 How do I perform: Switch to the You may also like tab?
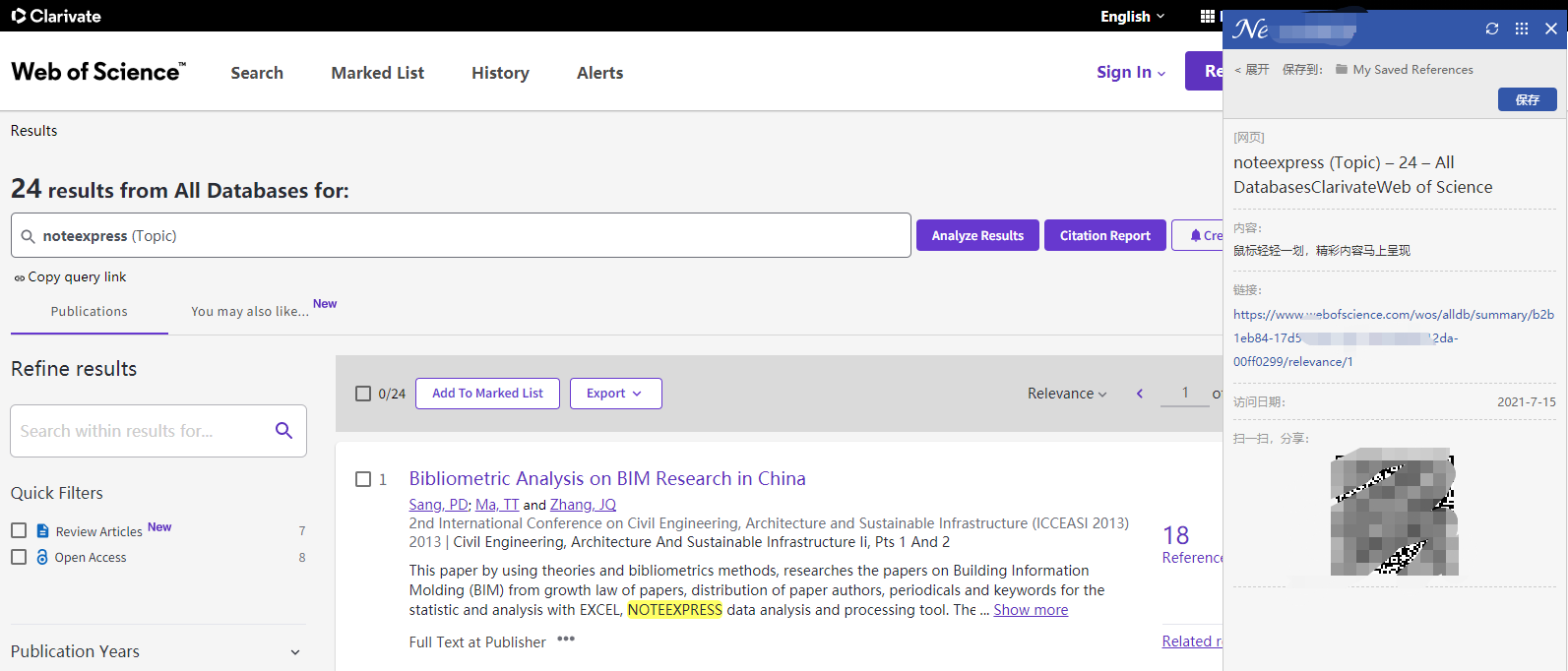pyautogui.click(x=250, y=311)
